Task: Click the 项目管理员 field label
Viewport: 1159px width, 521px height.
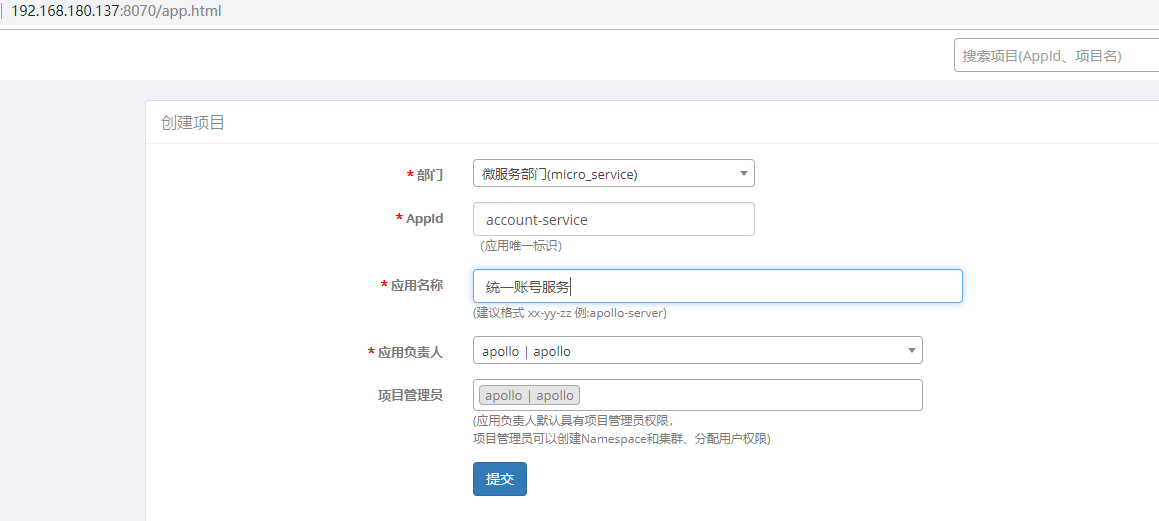Action: point(403,395)
